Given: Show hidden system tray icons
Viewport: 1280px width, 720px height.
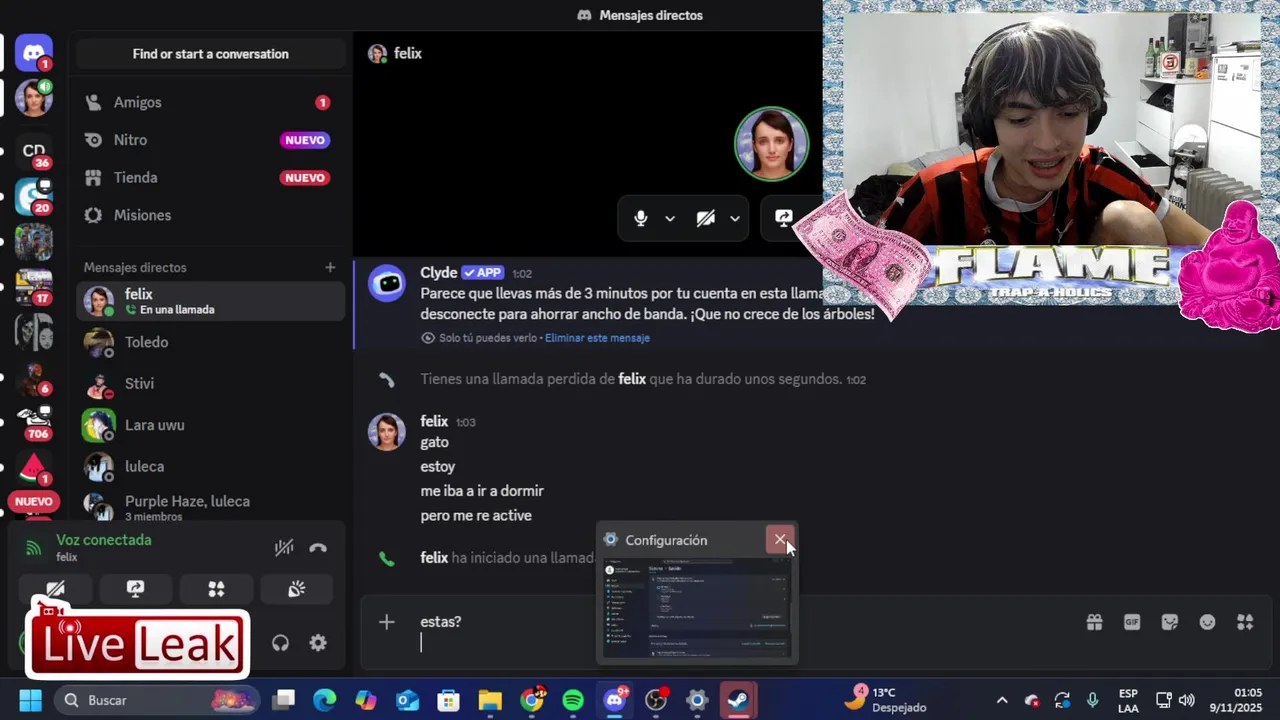Looking at the screenshot, I should tap(1002, 700).
